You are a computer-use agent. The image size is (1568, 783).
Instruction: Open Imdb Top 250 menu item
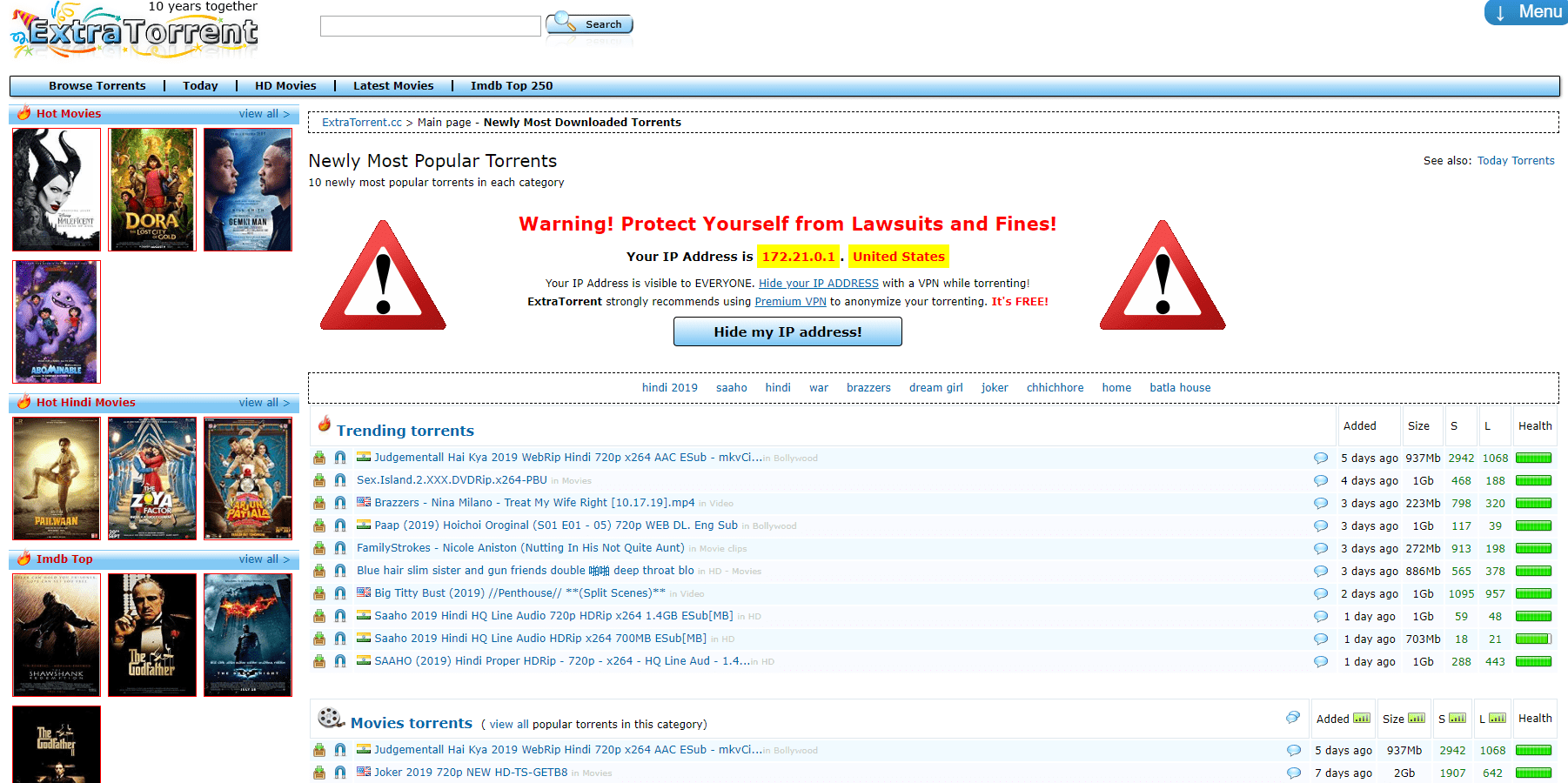click(512, 86)
